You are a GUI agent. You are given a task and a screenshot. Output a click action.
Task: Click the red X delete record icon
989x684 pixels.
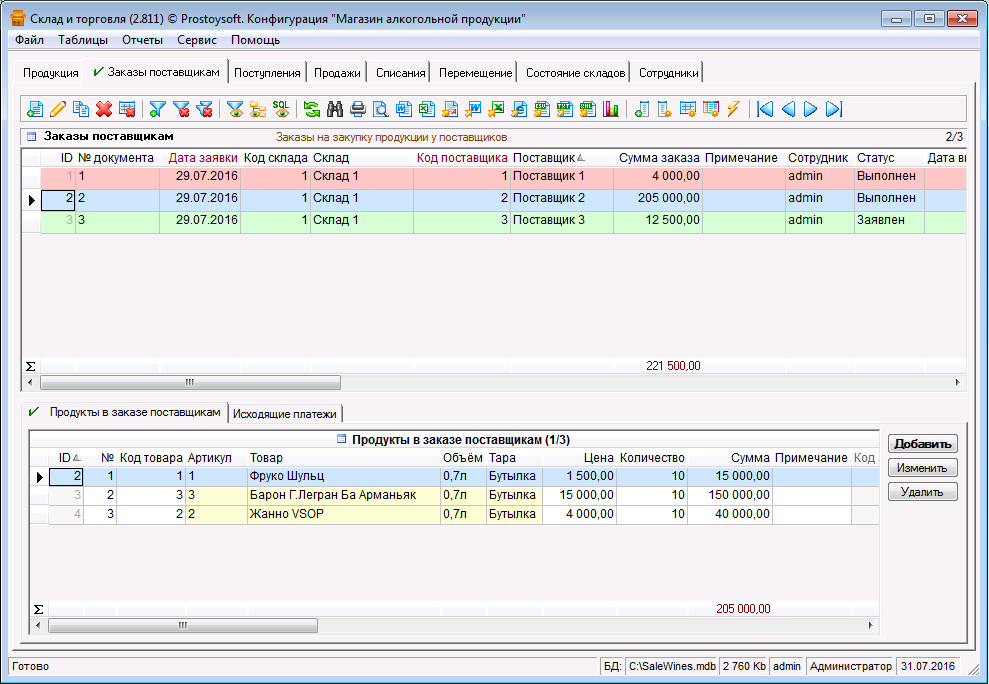[104, 109]
